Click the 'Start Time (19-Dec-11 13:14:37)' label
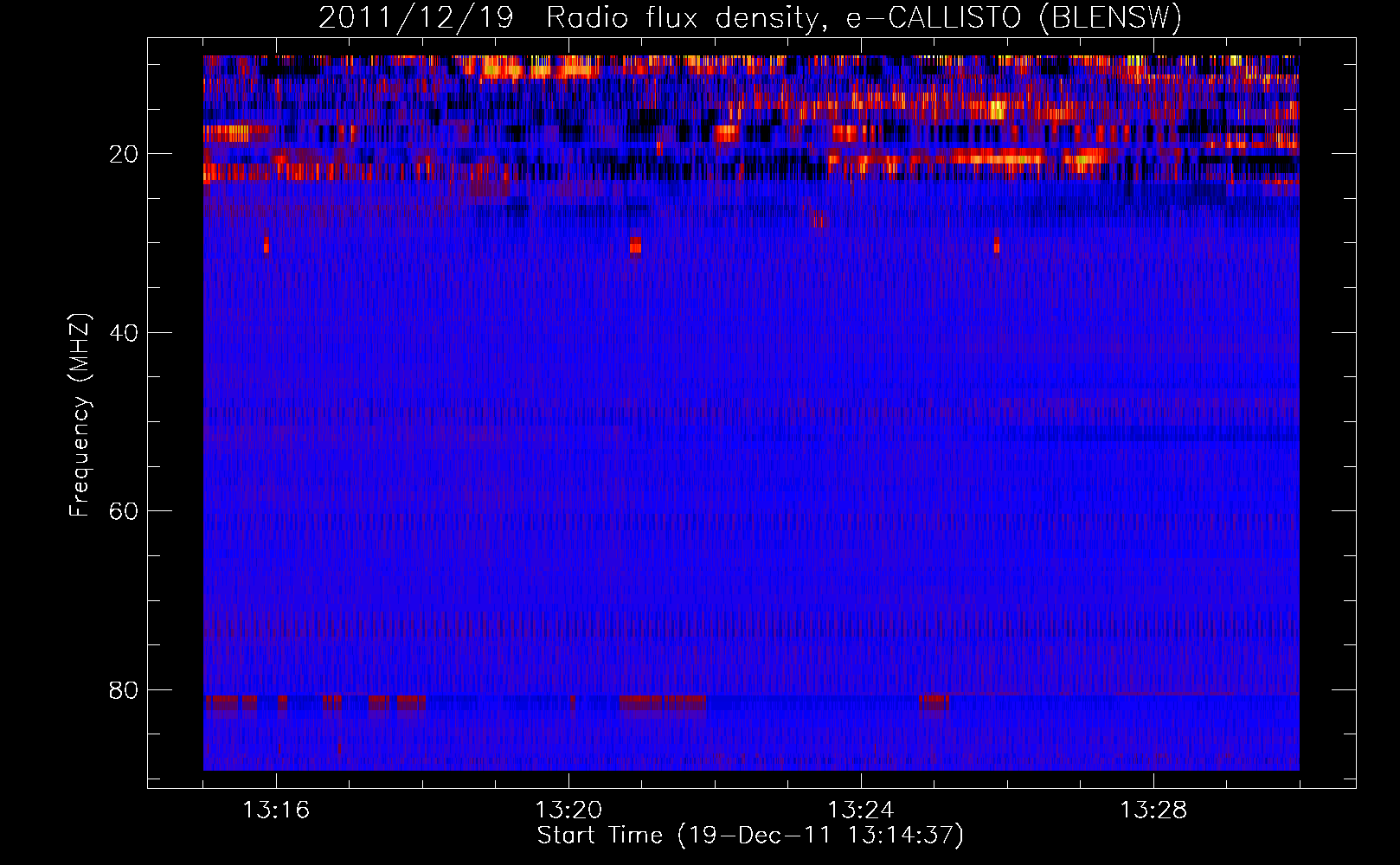 coord(750,836)
